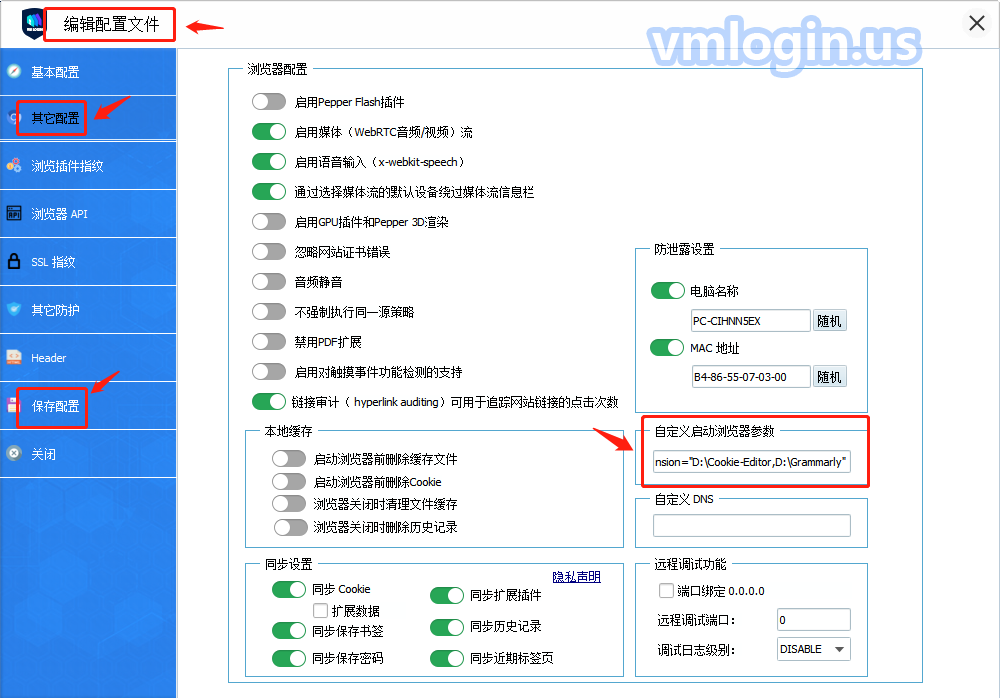This screenshot has height=698, width=1000.
Task: Select the 保存配置 sidebar item
Action: click(55, 406)
